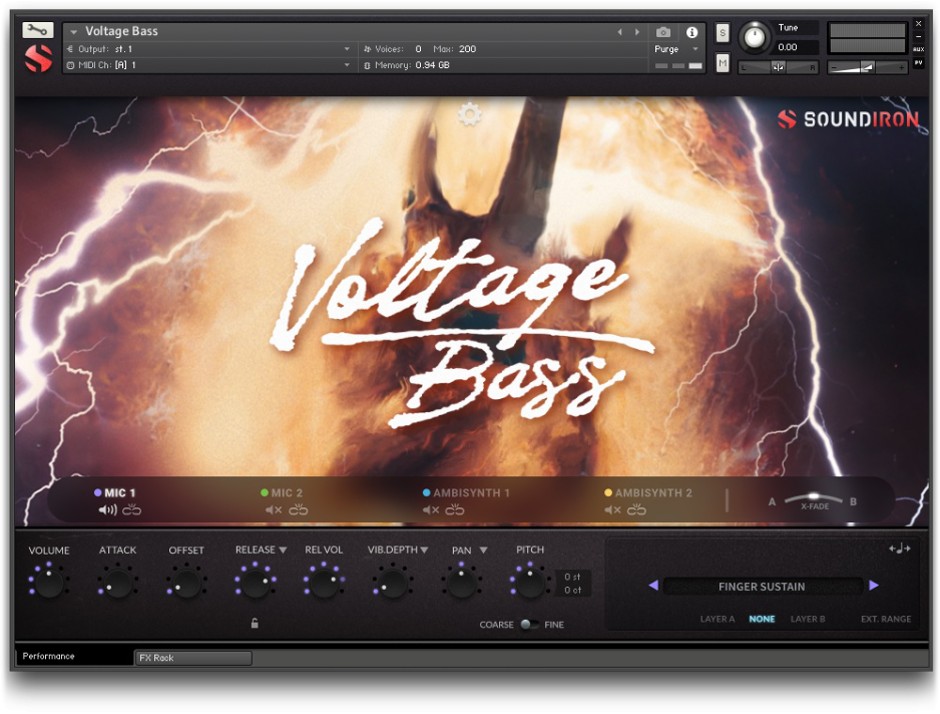Expand instrument name dropdown arrow beside Voltage Bass
The image size is (940, 714).
pos(74,32)
